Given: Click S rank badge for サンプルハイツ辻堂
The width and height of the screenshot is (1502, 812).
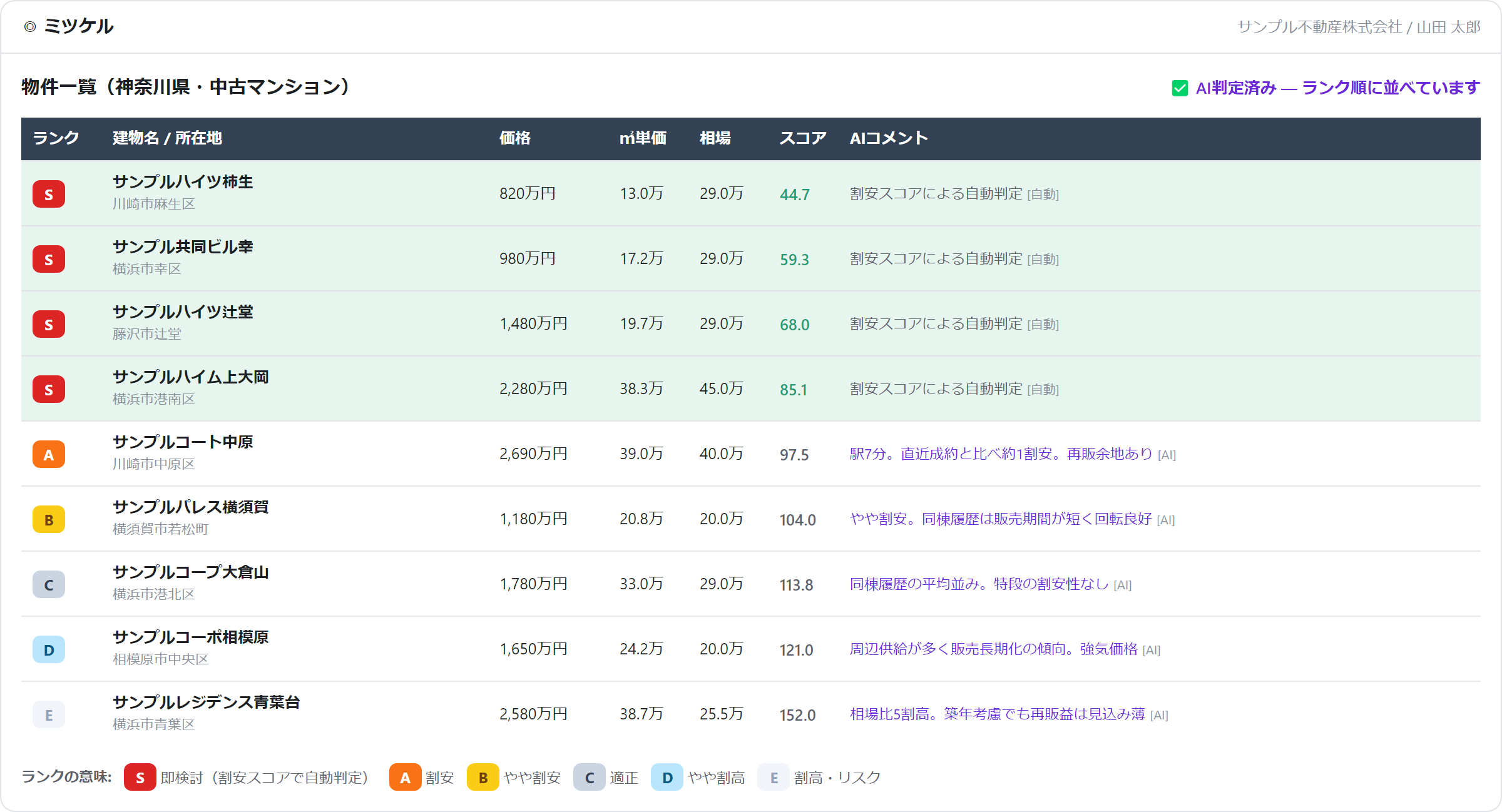Looking at the screenshot, I should tap(49, 324).
